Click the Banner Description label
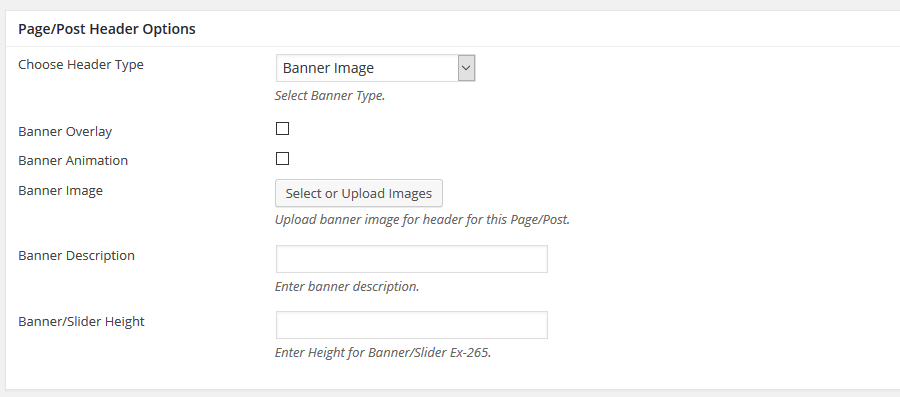Viewport: 900px width, 397px height. [76, 255]
